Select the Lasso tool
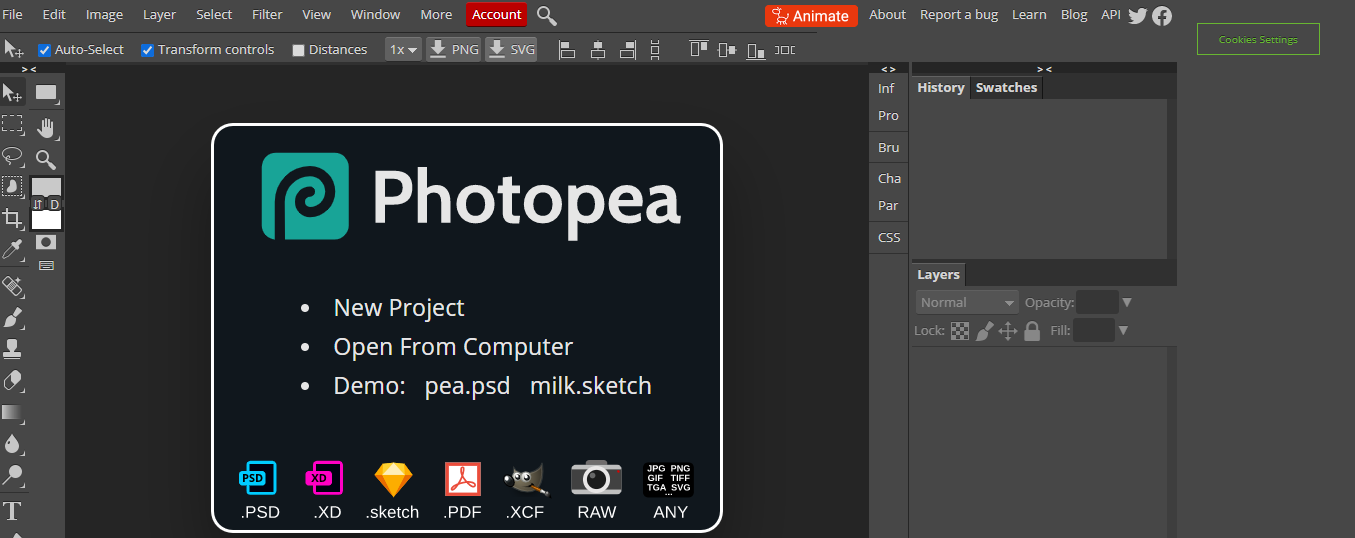The image size is (1355, 538). point(13,156)
